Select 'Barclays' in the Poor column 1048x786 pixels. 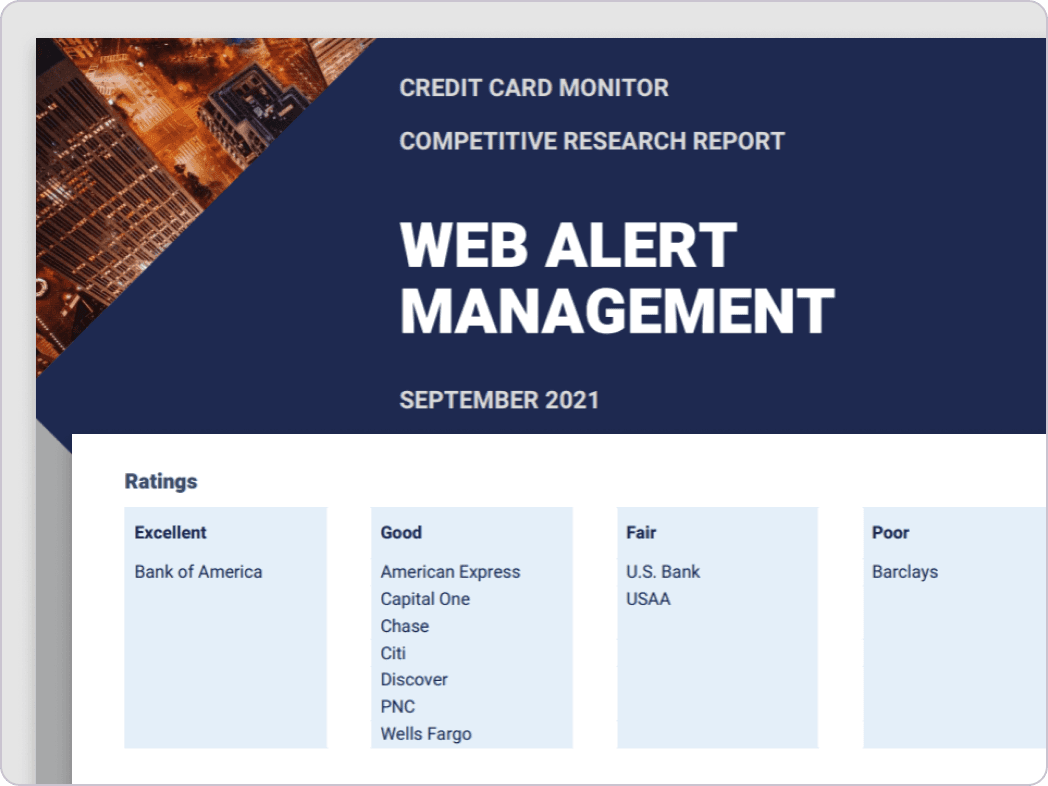pyautogui.click(x=905, y=572)
